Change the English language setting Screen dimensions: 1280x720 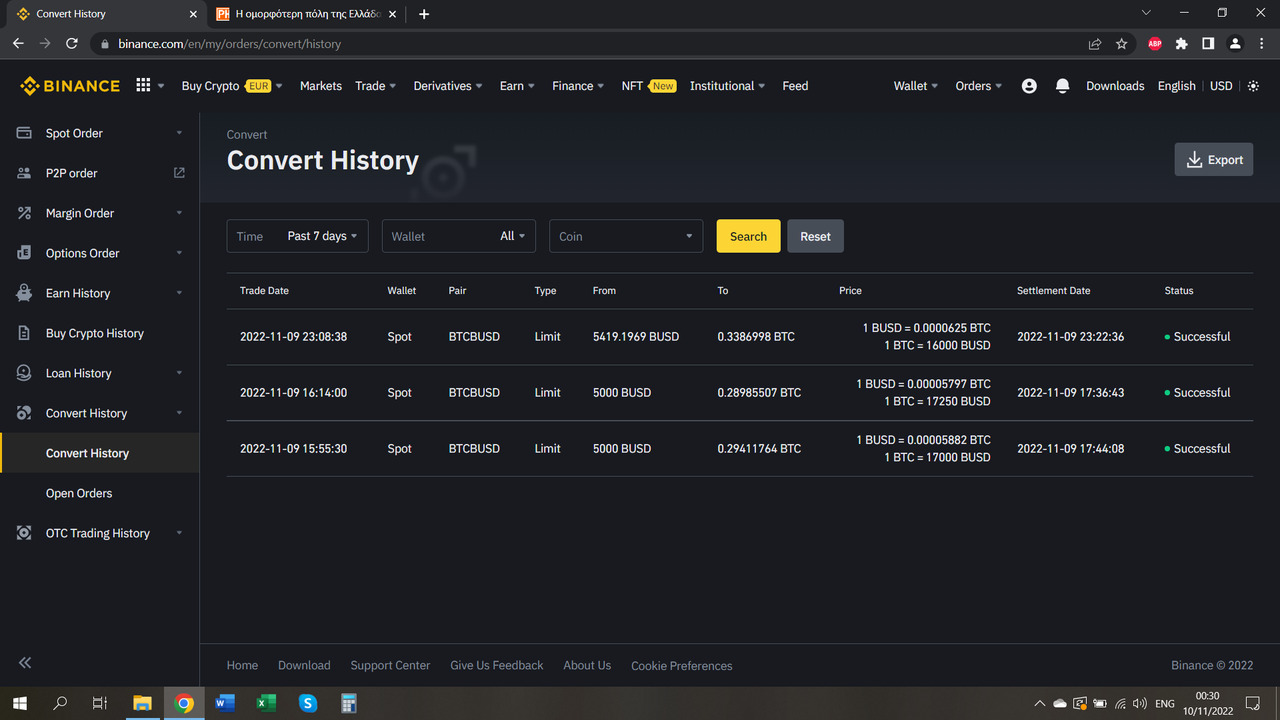[1177, 86]
